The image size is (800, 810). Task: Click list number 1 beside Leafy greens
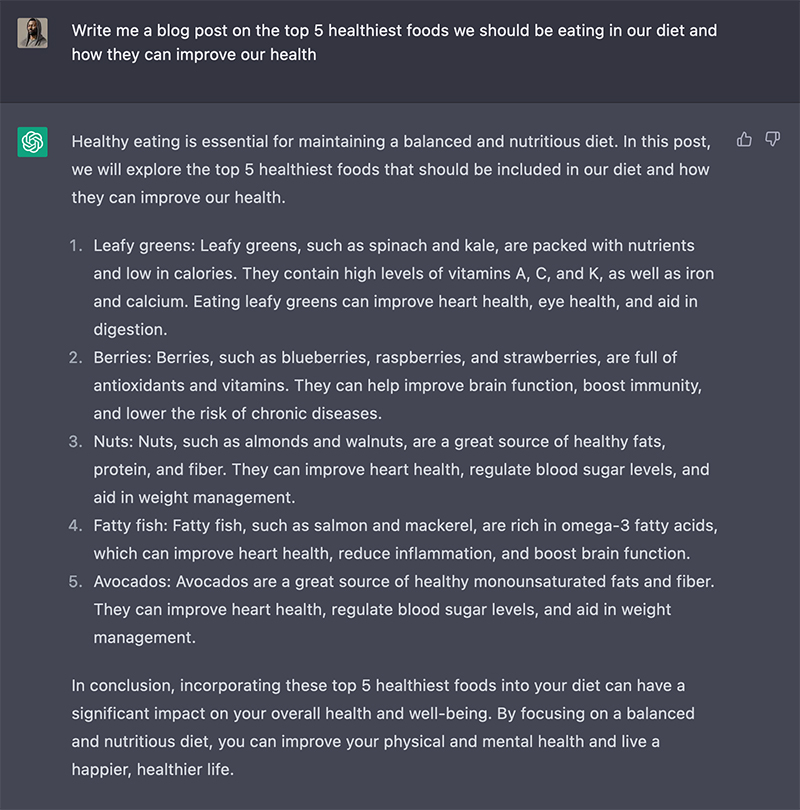click(76, 245)
